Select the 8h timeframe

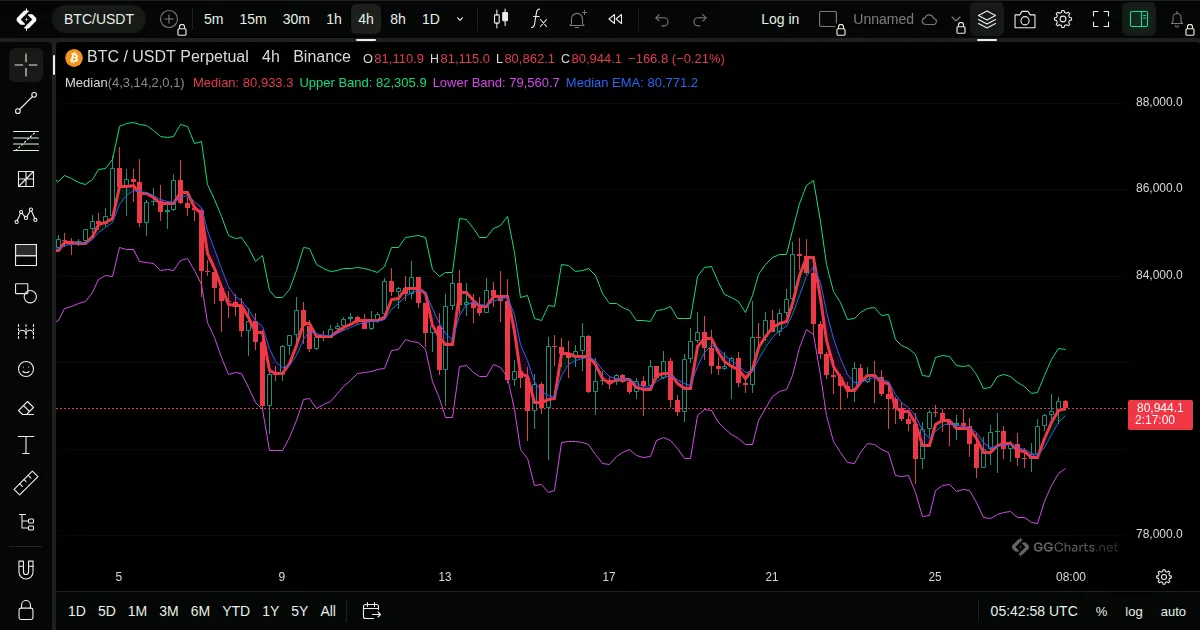398,19
